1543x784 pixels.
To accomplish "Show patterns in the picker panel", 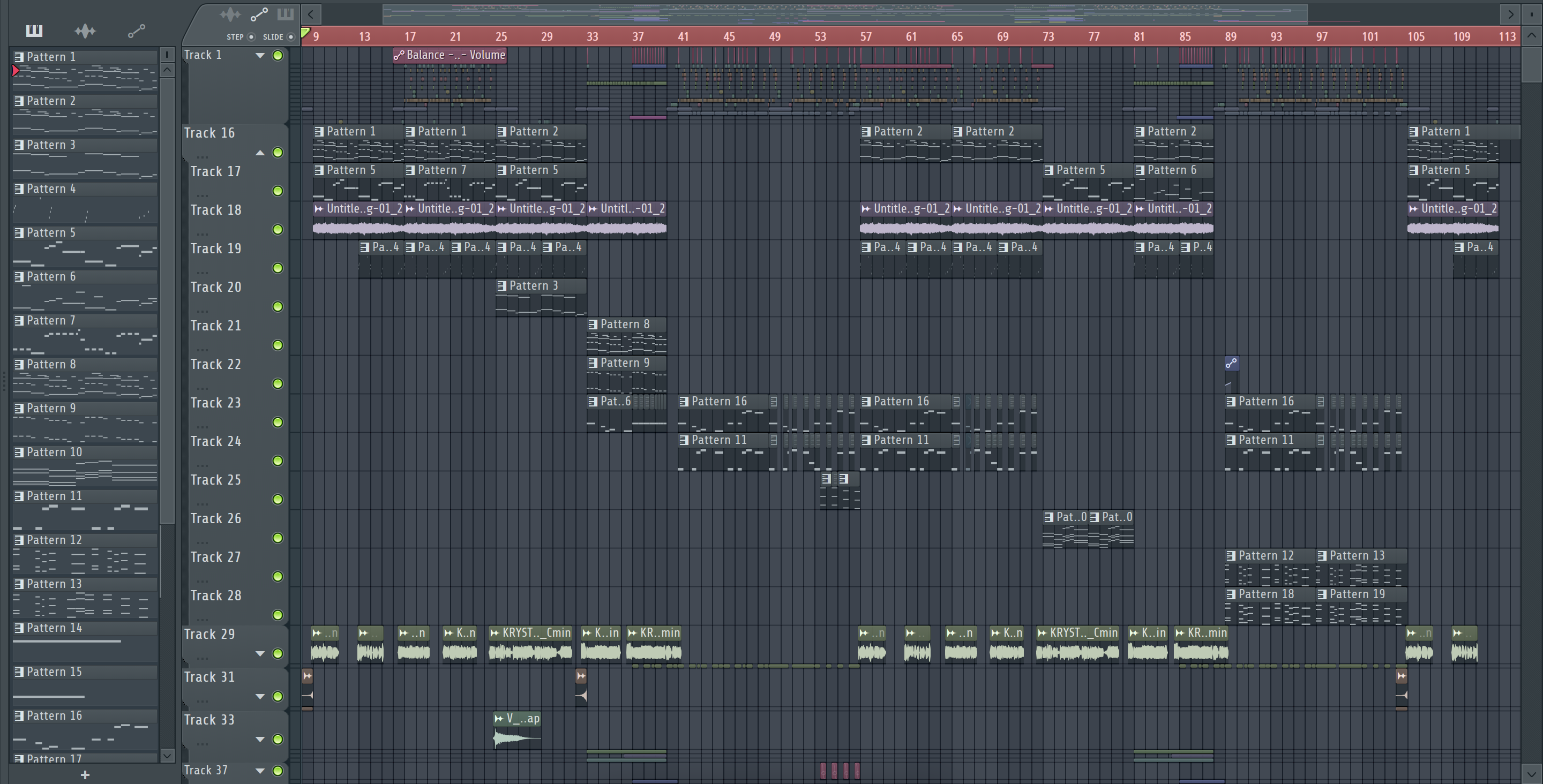I will click(x=34, y=31).
